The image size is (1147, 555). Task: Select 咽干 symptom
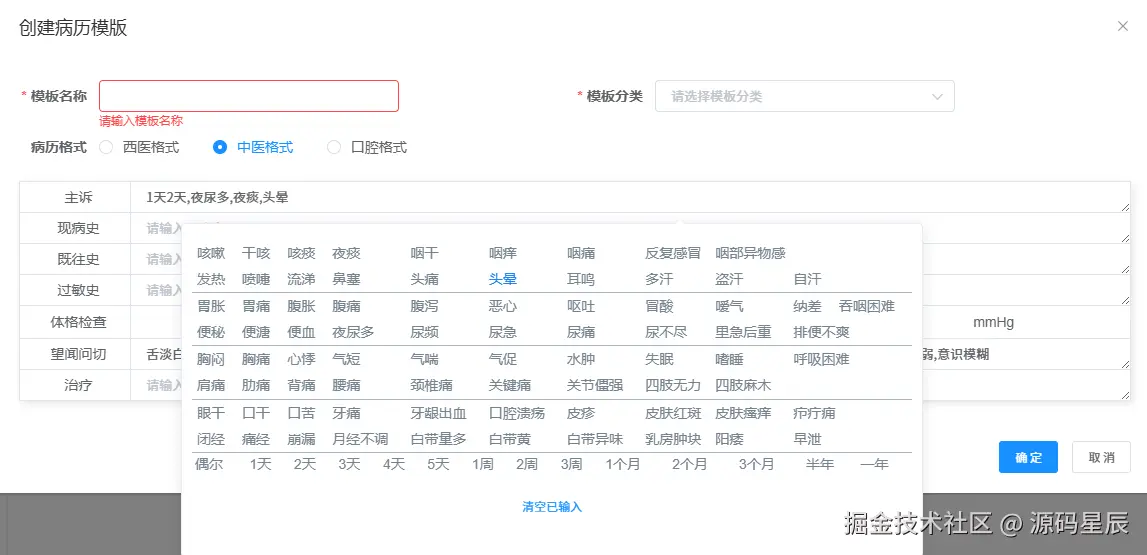click(424, 253)
